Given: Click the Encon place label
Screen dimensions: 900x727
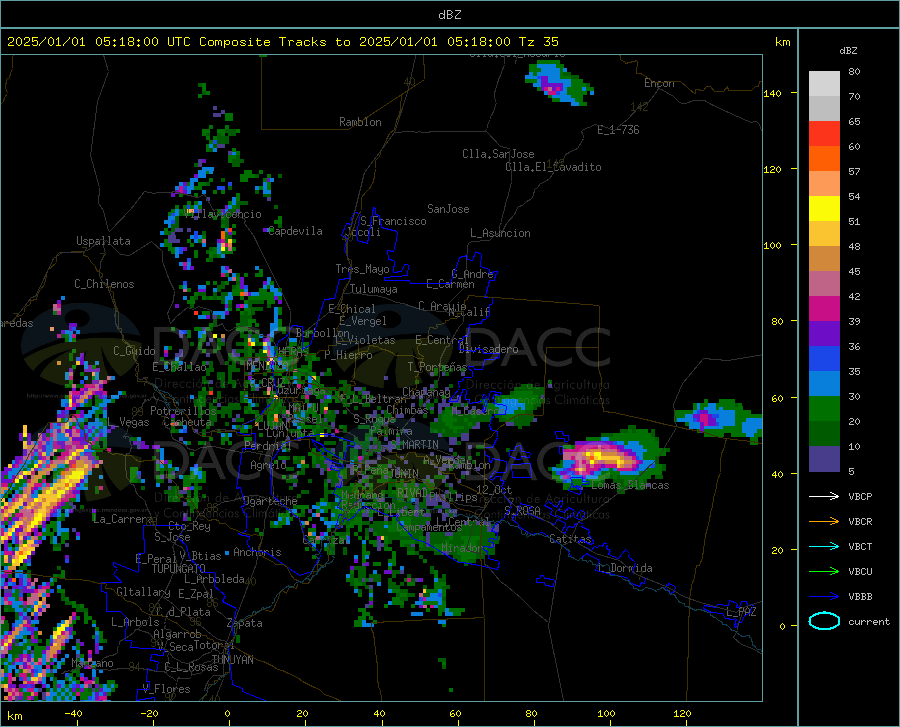Looking at the screenshot, I should 659,83.
